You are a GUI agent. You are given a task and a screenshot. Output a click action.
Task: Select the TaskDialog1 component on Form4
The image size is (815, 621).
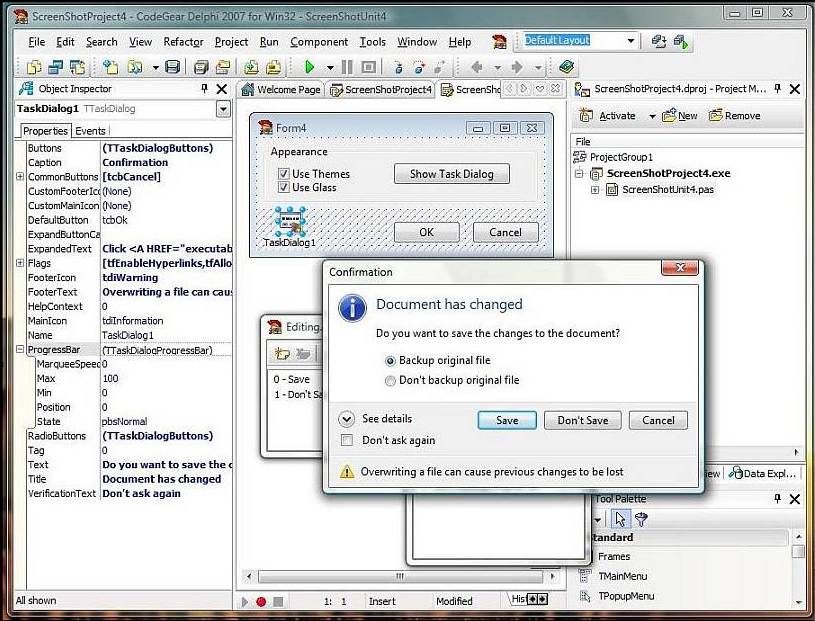[290, 222]
